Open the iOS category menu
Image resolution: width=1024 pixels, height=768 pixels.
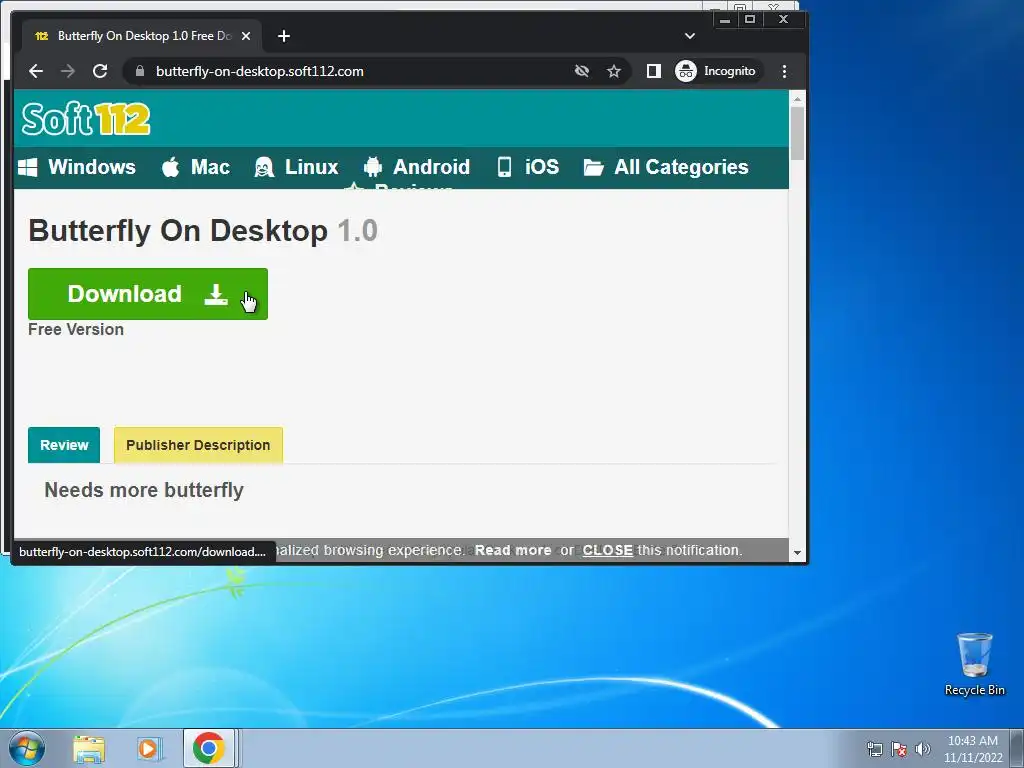pos(528,167)
